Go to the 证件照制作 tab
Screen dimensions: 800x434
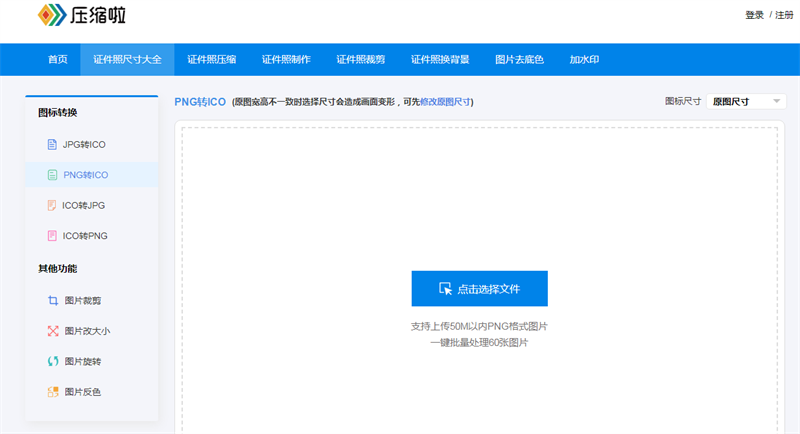286,60
